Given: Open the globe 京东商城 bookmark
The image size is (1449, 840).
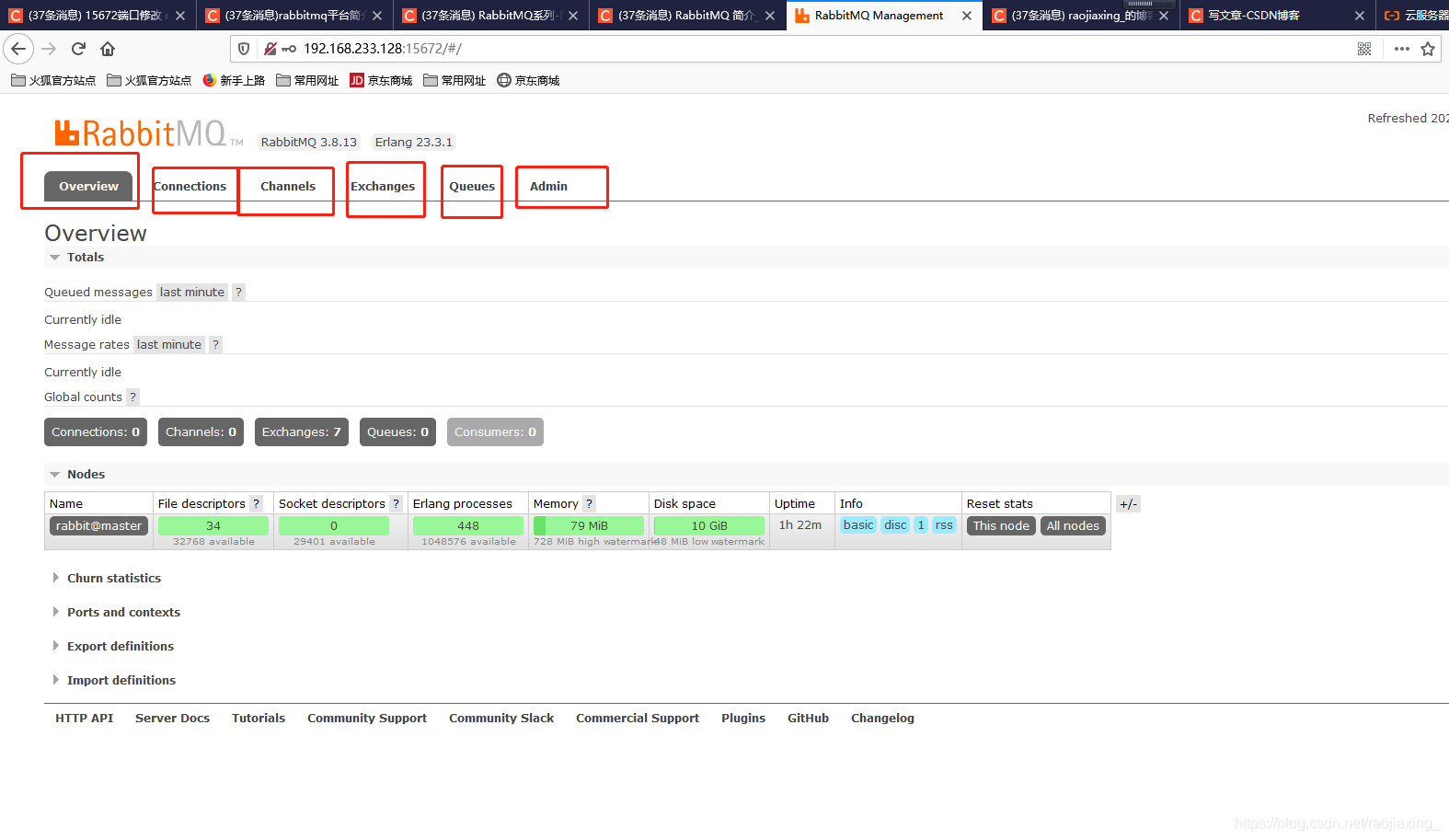Looking at the screenshot, I should (528, 80).
